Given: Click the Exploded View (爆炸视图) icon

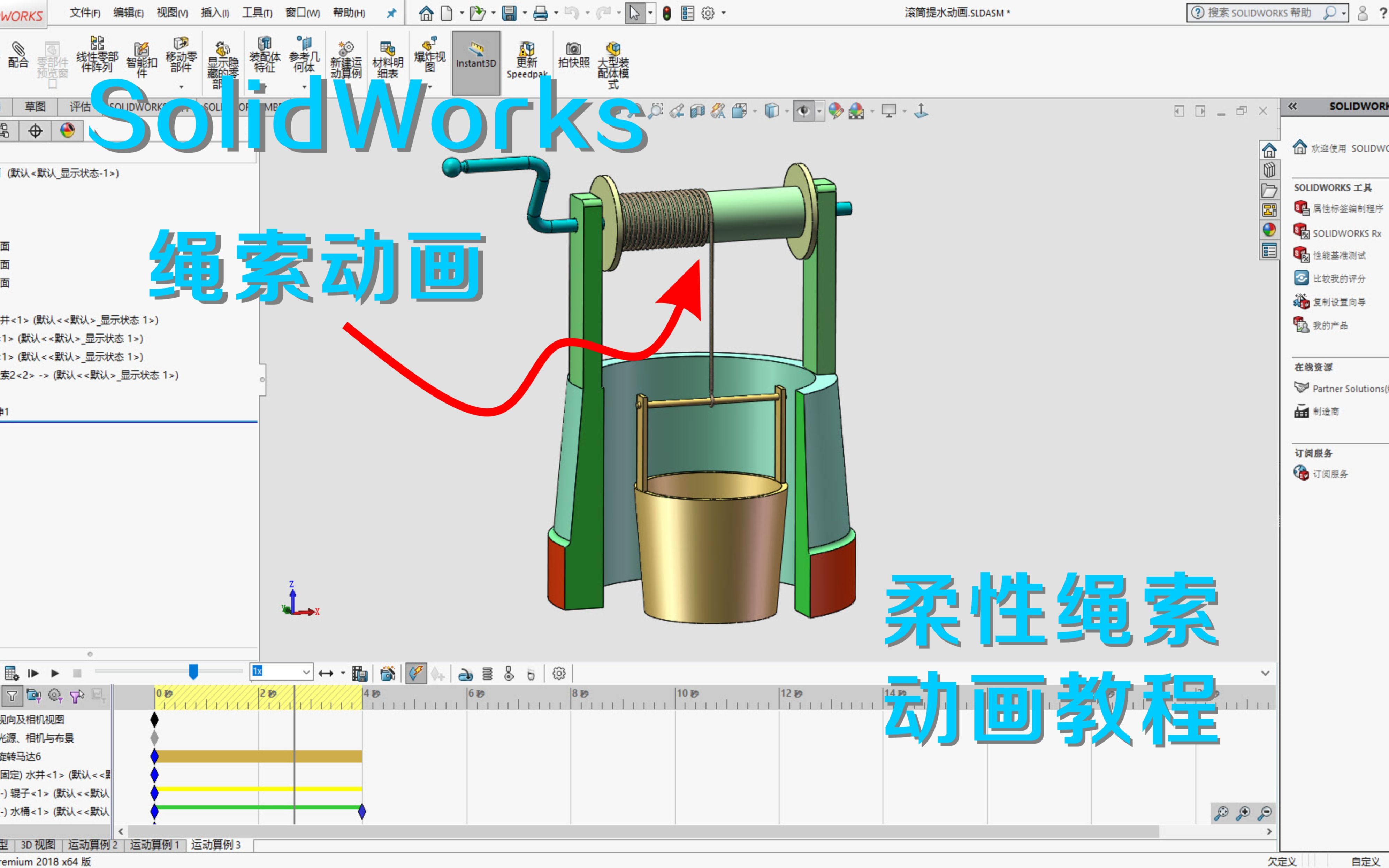Looking at the screenshot, I should click(429, 43).
